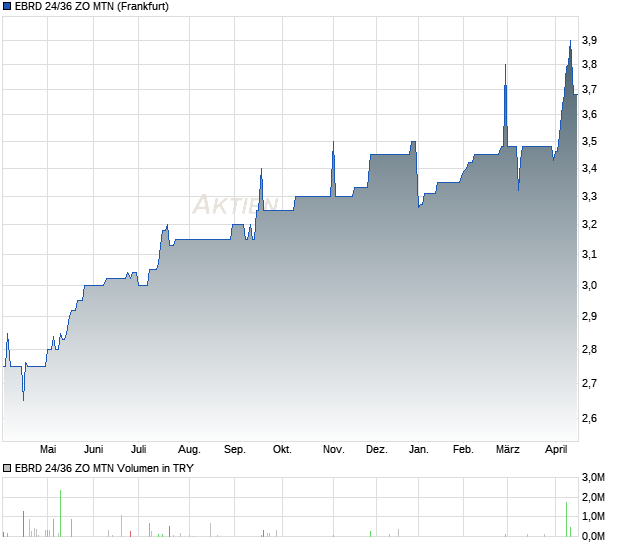
Task: Click the 3,5 price axis value
Action: pyautogui.click(x=589, y=142)
